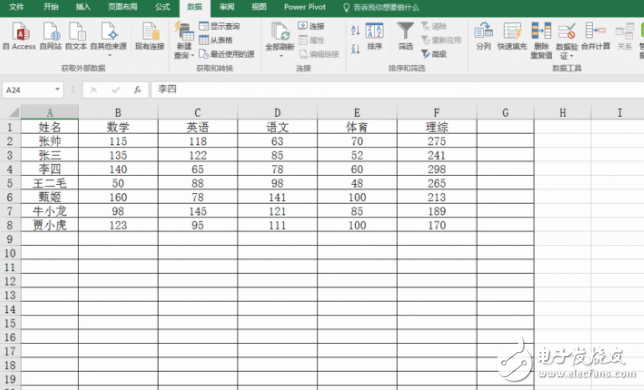The height and width of the screenshot is (390, 644).
Task: Import data using 自 Access icon
Action: coord(19,36)
